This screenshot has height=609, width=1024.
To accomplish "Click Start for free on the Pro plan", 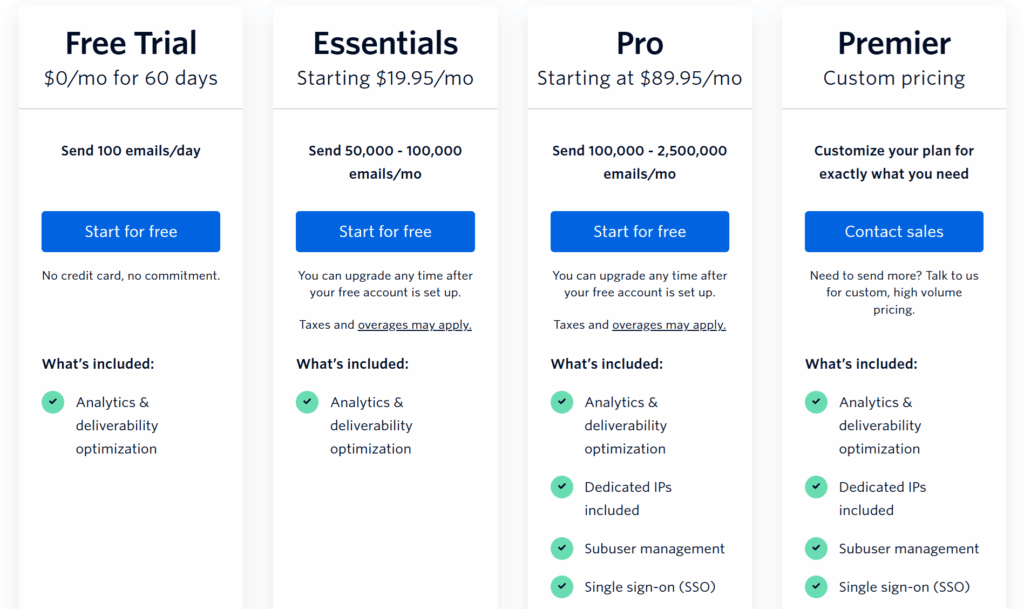I will pos(639,231).
